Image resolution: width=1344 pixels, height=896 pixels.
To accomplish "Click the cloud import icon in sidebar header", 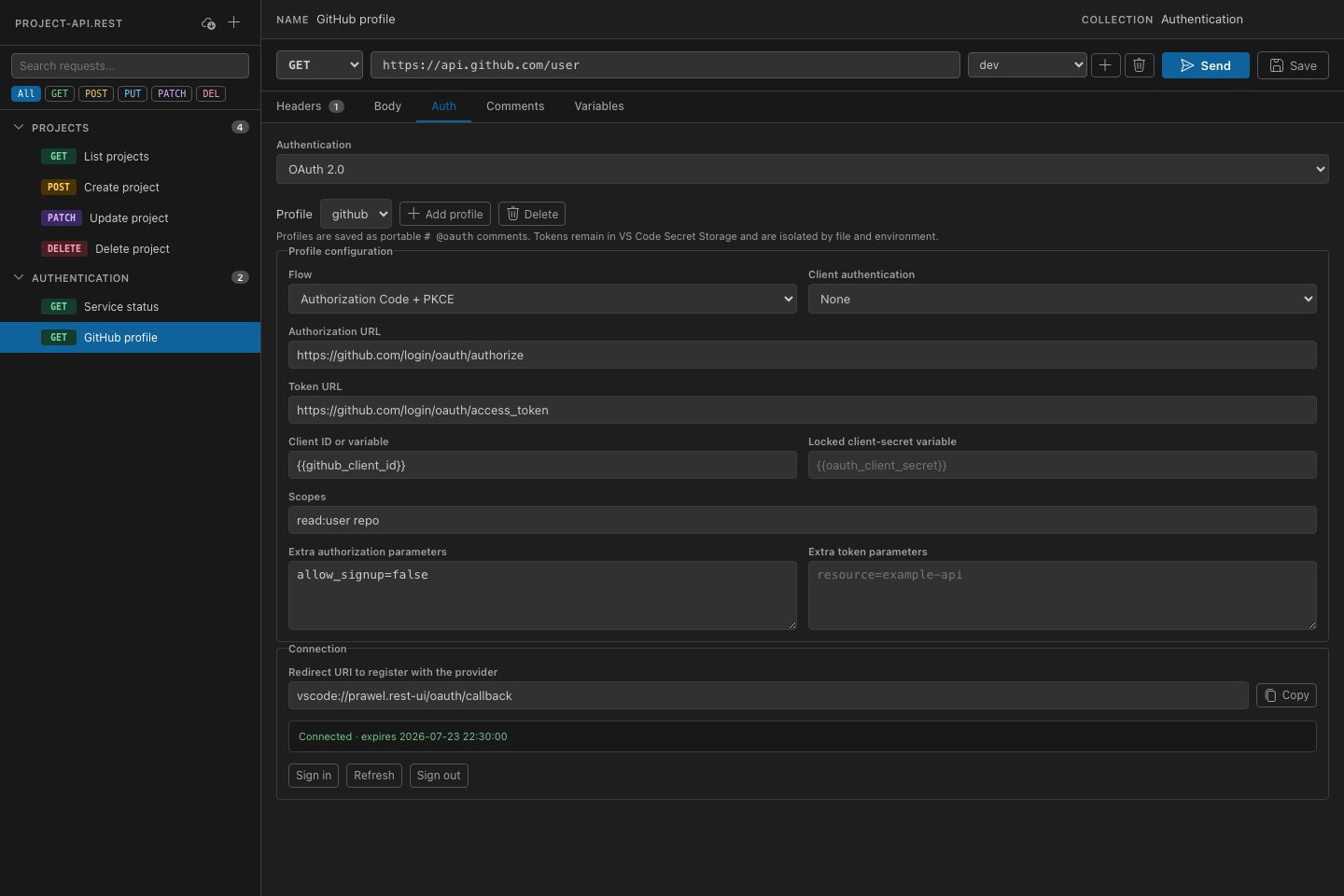I will (209, 22).
